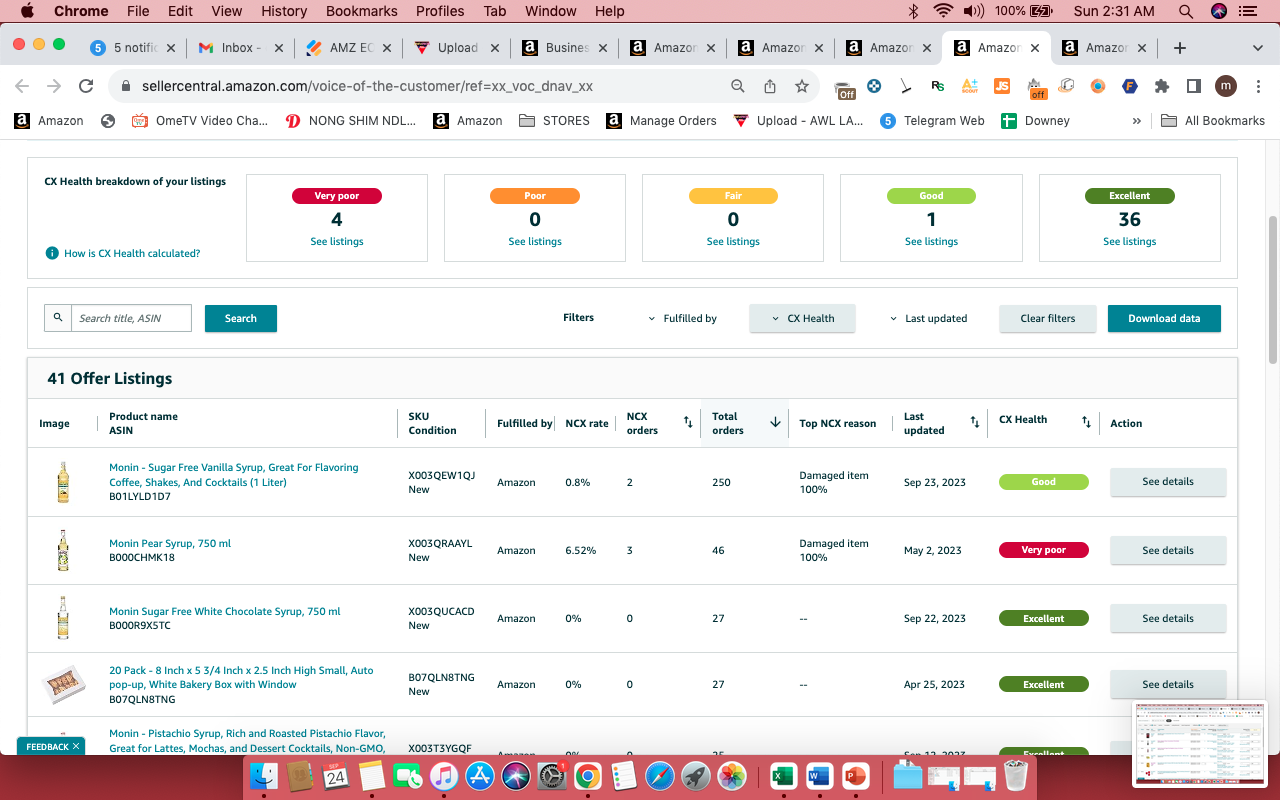Open the RS extension icon

[937, 86]
